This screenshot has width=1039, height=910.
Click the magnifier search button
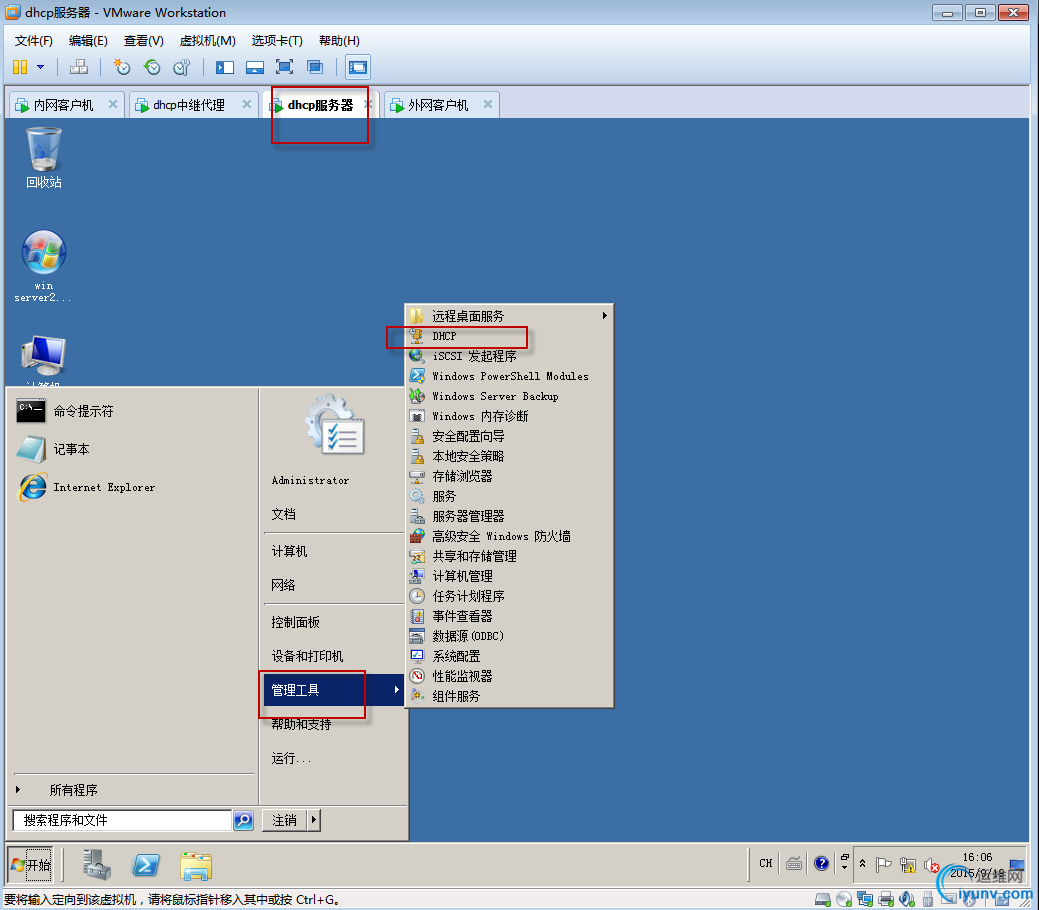click(x=244, y=821)
